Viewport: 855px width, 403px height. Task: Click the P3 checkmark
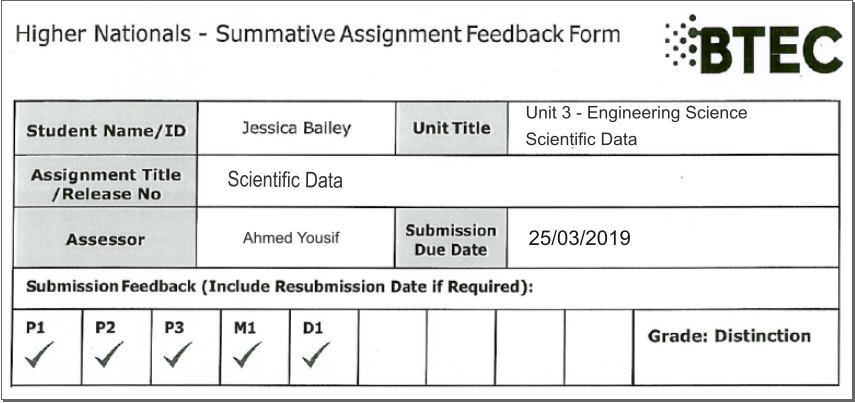point(177,353)
